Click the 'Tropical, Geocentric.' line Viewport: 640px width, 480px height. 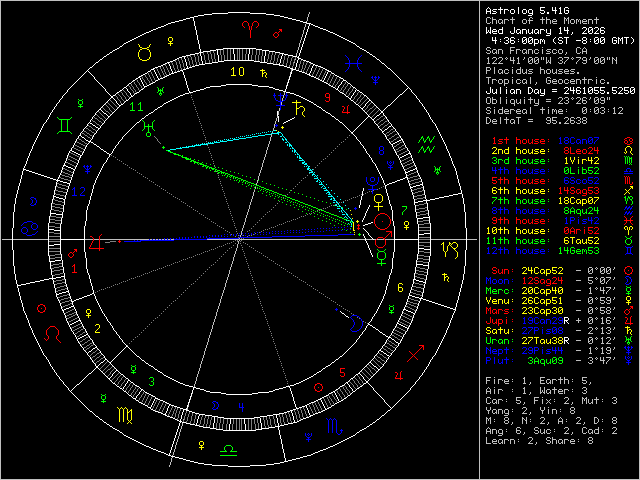pos(548,81)
